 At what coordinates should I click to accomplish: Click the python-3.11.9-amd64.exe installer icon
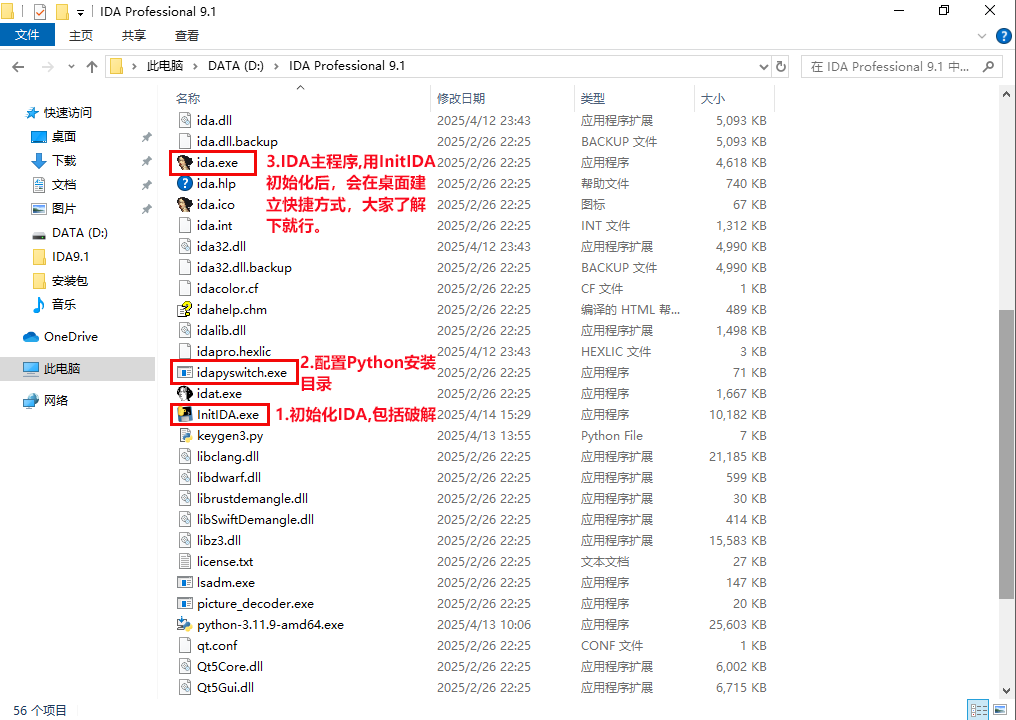[x=185, y=624]
